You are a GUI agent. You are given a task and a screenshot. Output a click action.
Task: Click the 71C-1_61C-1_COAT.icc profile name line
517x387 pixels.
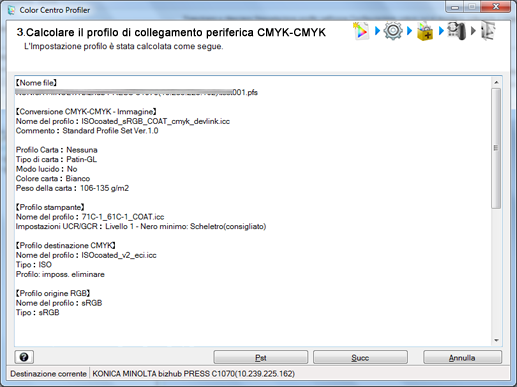[90, 217]
